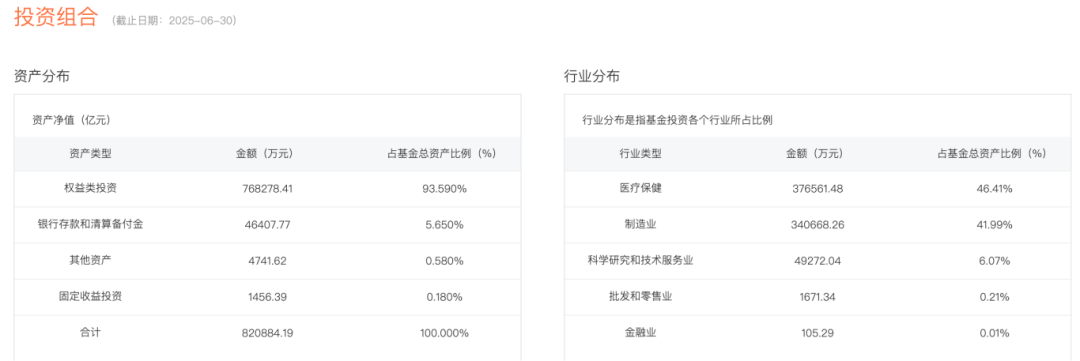
Task: Click the 行业分布 section title
Action: tap(592, 76)
